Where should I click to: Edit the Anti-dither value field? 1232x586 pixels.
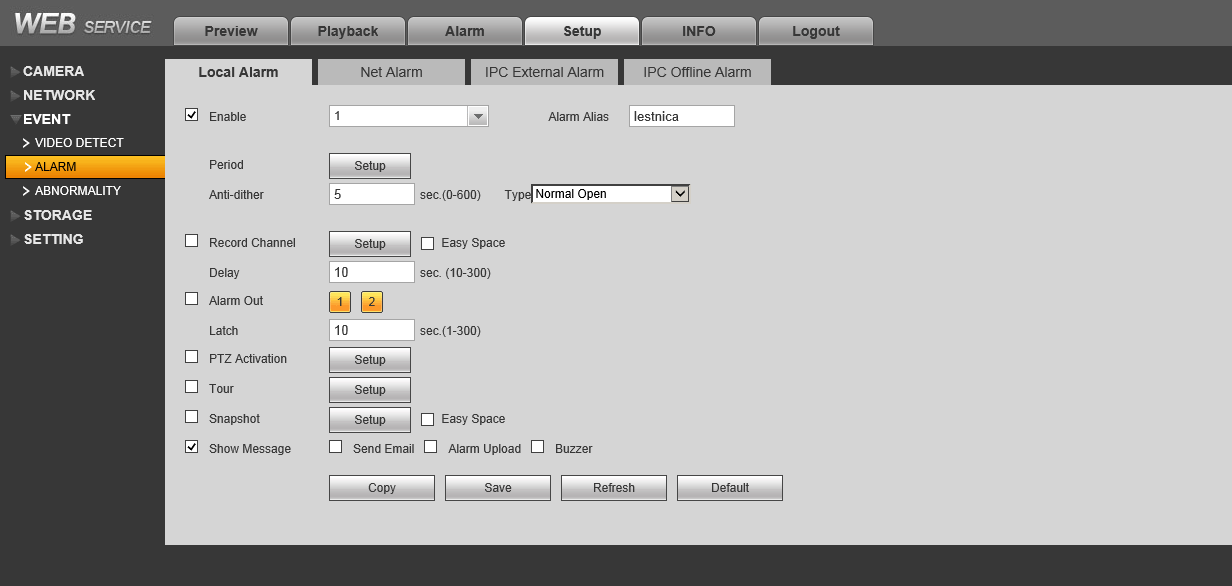tap(371, 194)
